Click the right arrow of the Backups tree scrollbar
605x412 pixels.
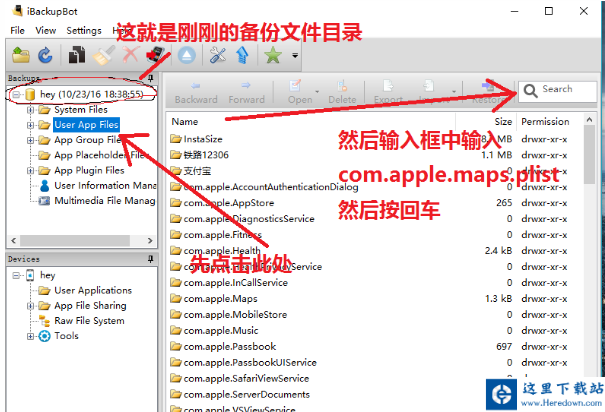click(150, 241)
